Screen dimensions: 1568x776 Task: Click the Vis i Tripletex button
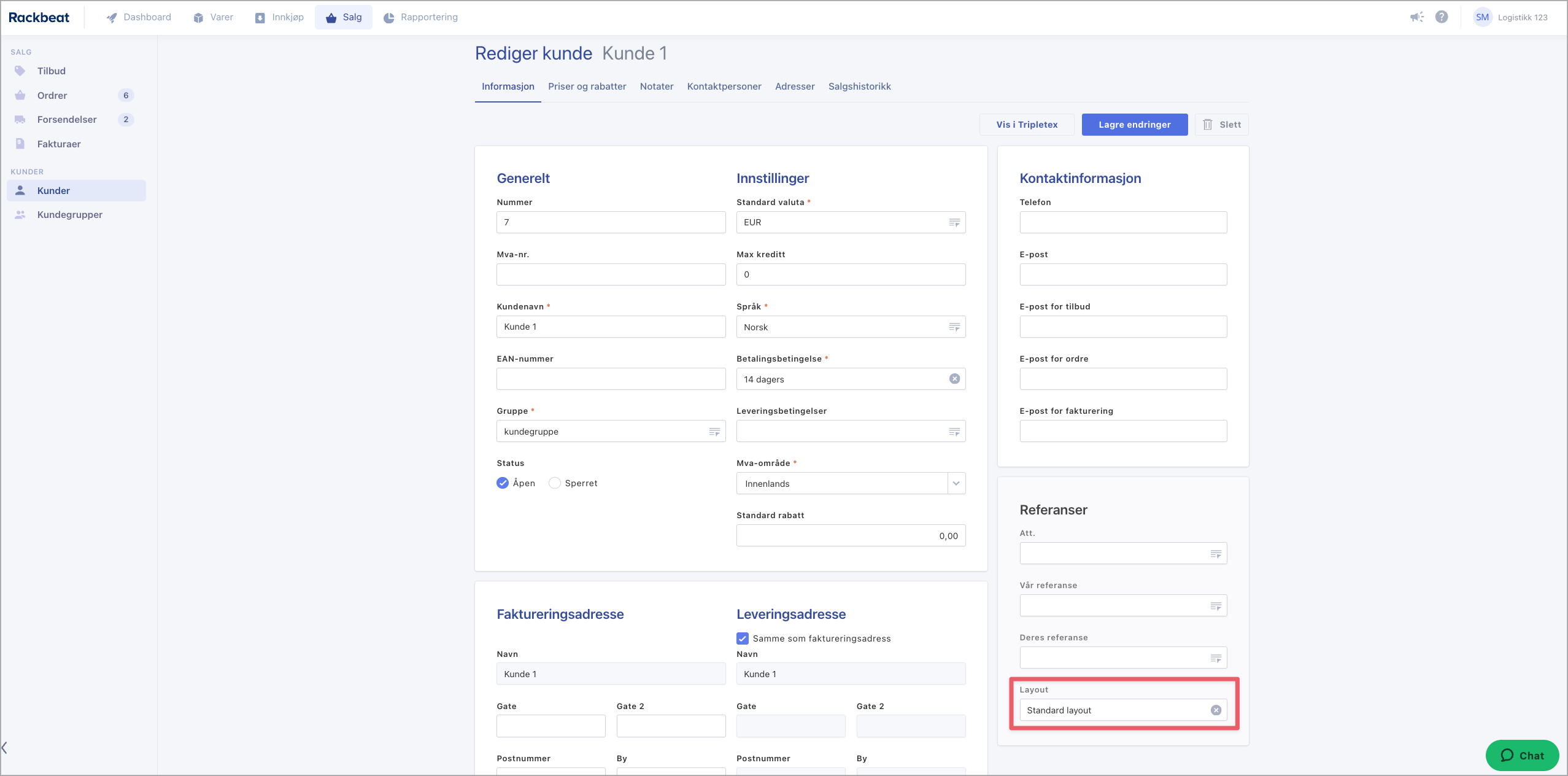(x=1027, y=125)
